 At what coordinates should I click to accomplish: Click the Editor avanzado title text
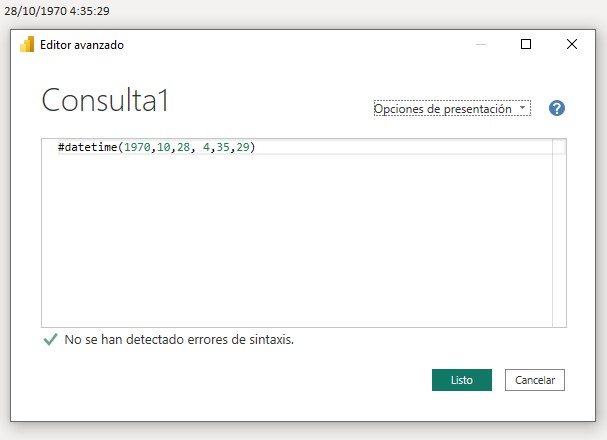82,45
